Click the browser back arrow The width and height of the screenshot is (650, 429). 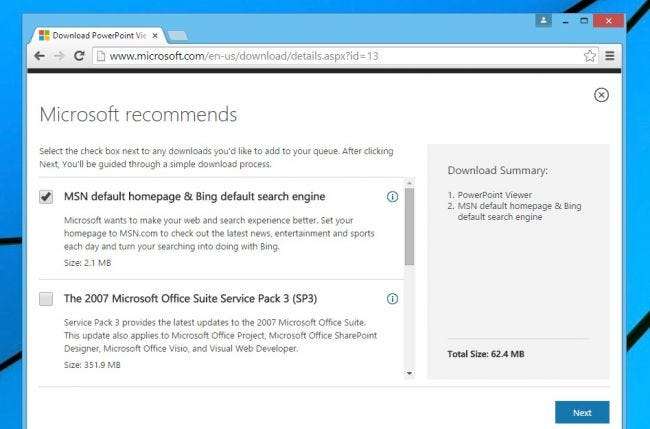pyautogui.click(x=39, y=56)
